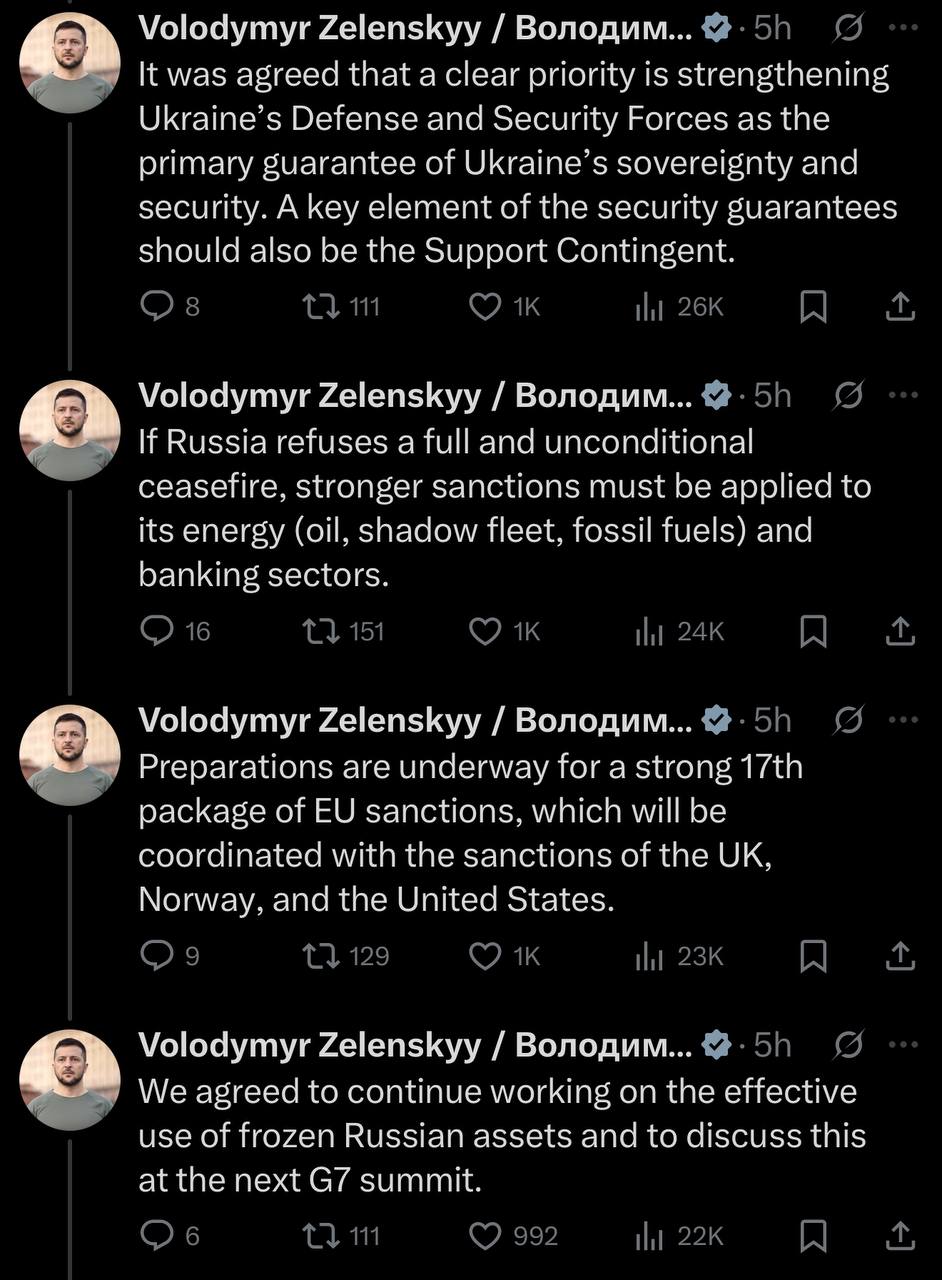Image resolution: width=942 pixels, height=1280 pixels.
Task: Retweet the tweet about stronger sanctions
Action: 322,631
